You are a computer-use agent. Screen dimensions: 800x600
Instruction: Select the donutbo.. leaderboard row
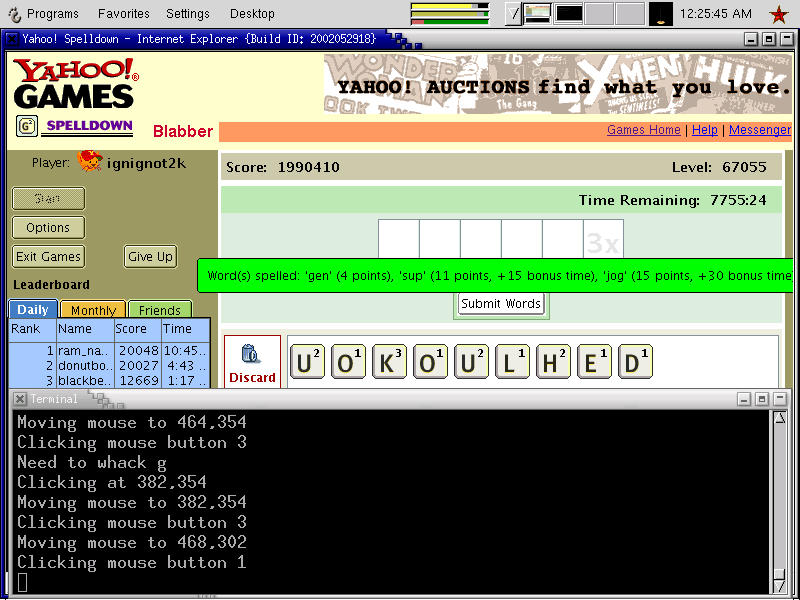[x=109, y=366]
